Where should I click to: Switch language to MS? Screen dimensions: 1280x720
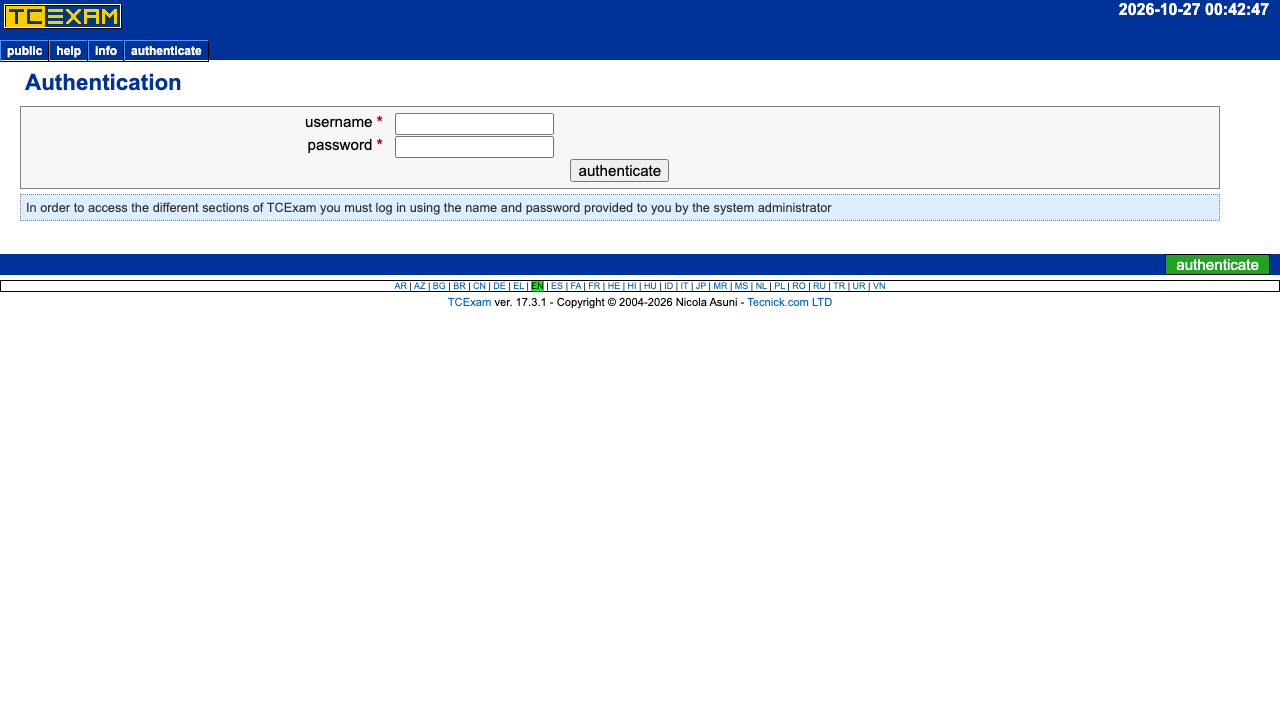click(741, 286)
